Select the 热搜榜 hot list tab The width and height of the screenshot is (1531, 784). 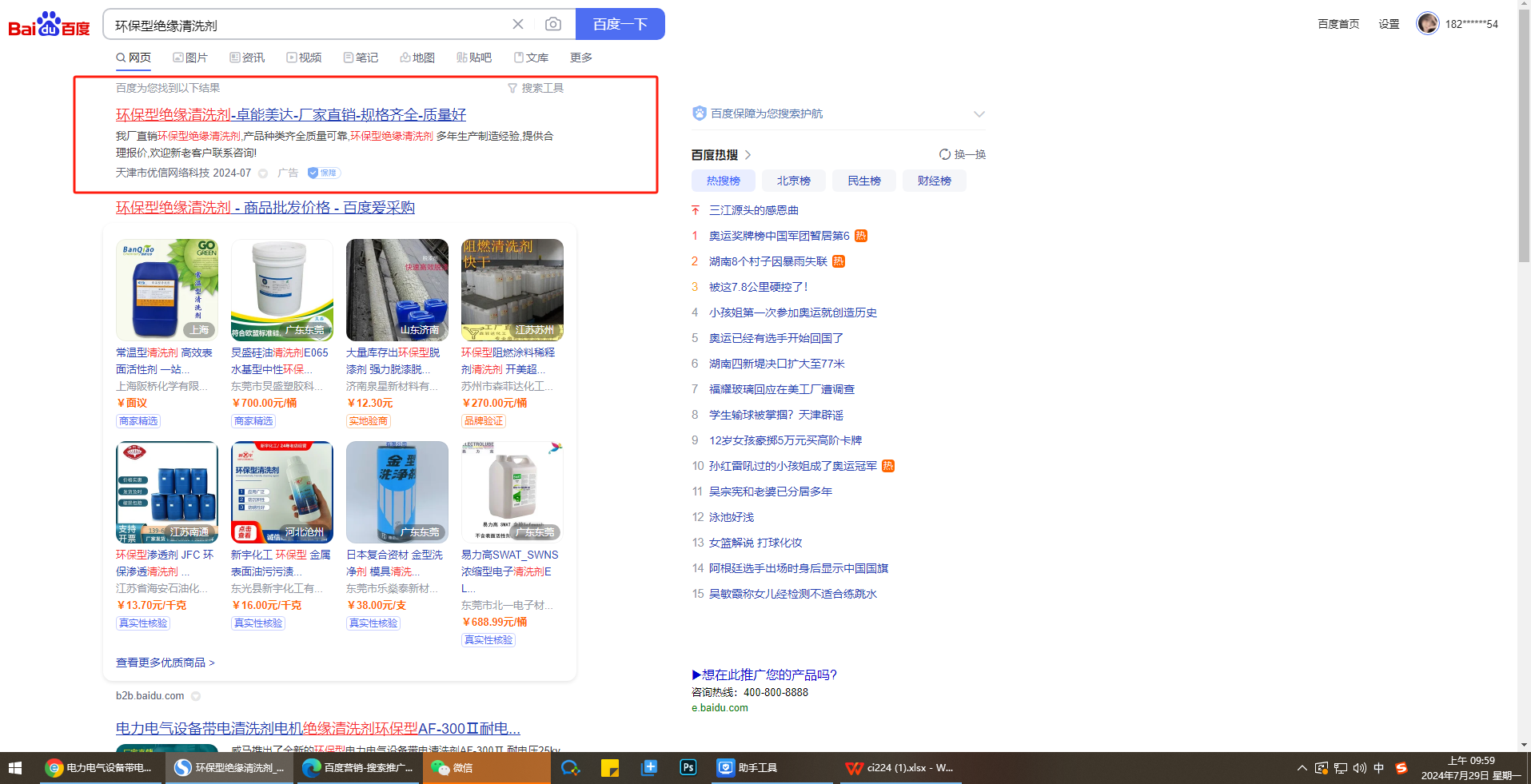click(724, 181)
